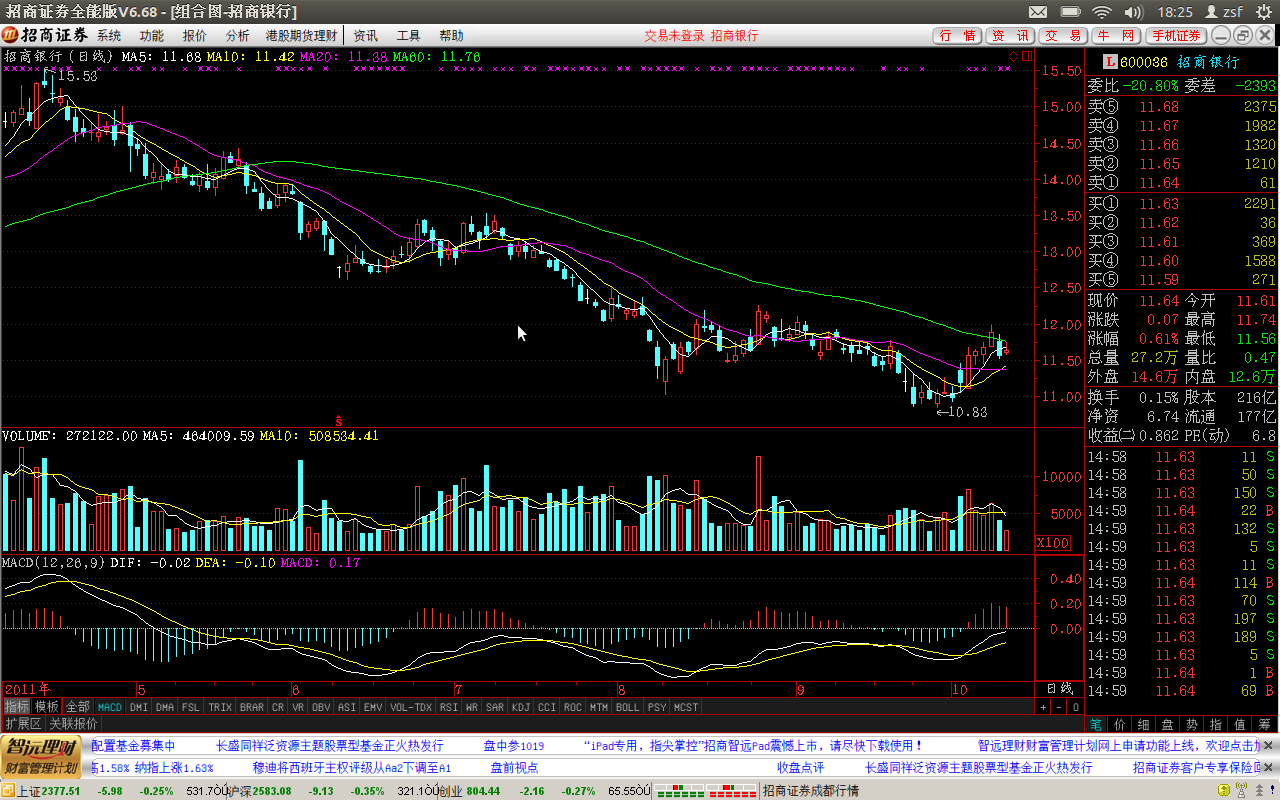Open the 报价 menu
1280x800 pixels.
pos(195,35)
